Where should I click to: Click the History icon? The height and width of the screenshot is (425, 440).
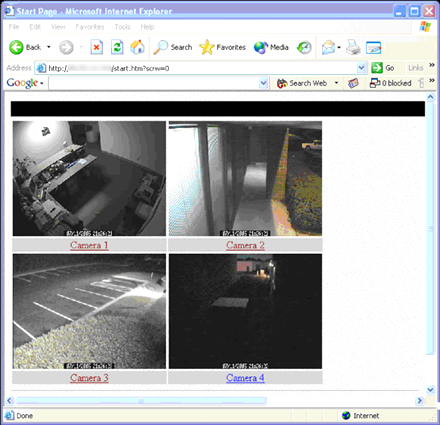(x=304, y=47)
